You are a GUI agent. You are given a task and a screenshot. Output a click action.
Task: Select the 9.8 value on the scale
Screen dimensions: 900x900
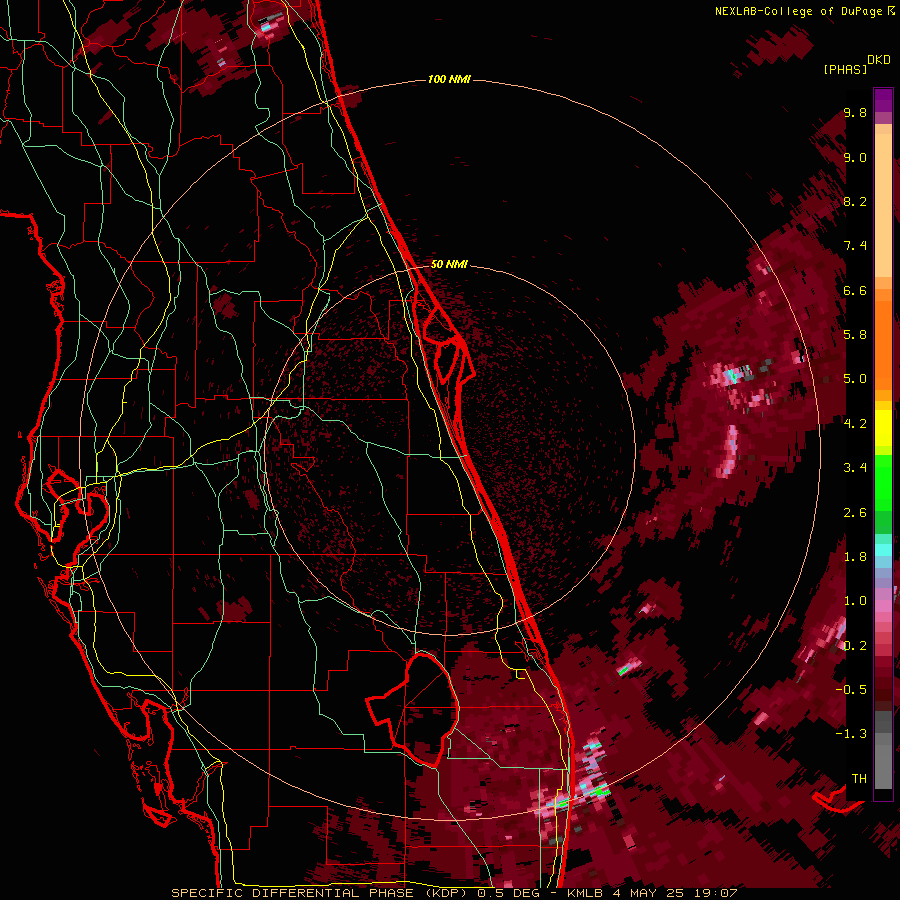tap(855, 113)
